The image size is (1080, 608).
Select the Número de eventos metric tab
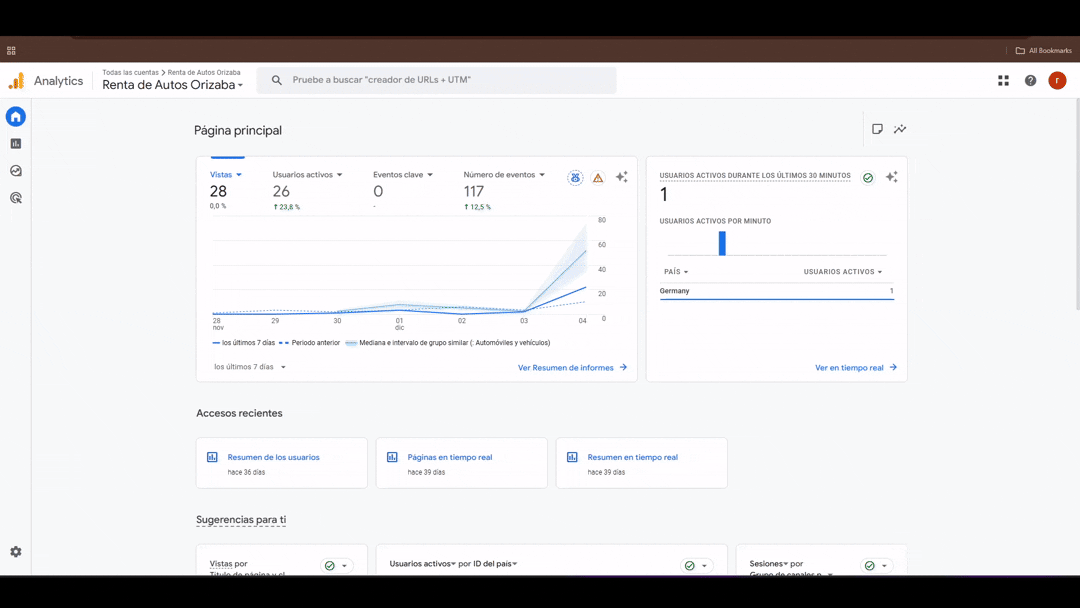coord(504,175)
